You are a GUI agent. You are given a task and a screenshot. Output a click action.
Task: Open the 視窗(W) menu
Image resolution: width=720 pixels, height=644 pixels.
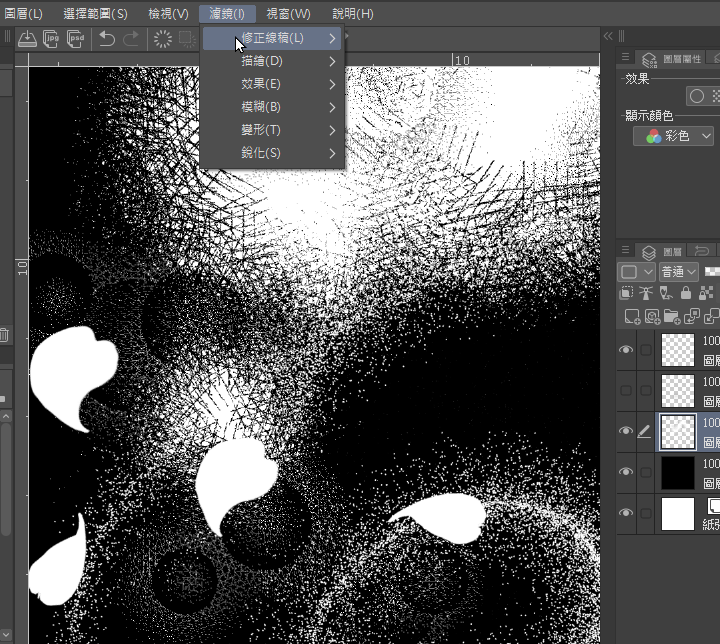pos(288,14)
